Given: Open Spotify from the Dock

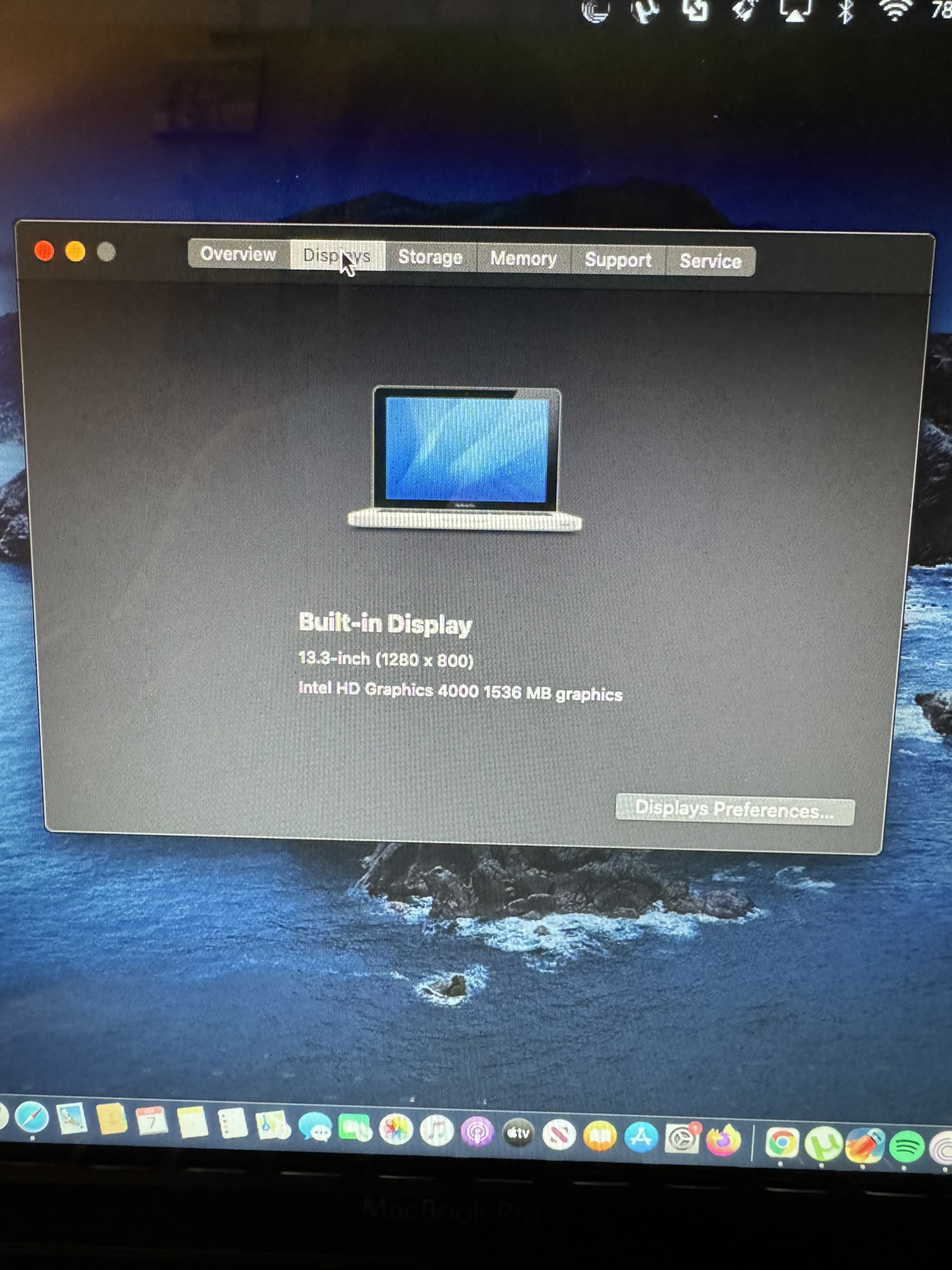Looking at the screenshot, I should pos(906,1147).
